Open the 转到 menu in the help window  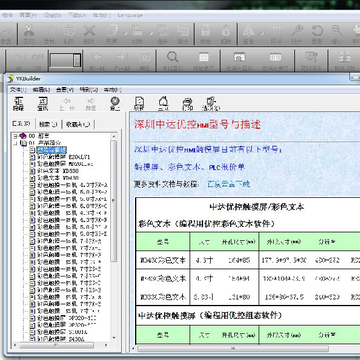tap(89, 90)
